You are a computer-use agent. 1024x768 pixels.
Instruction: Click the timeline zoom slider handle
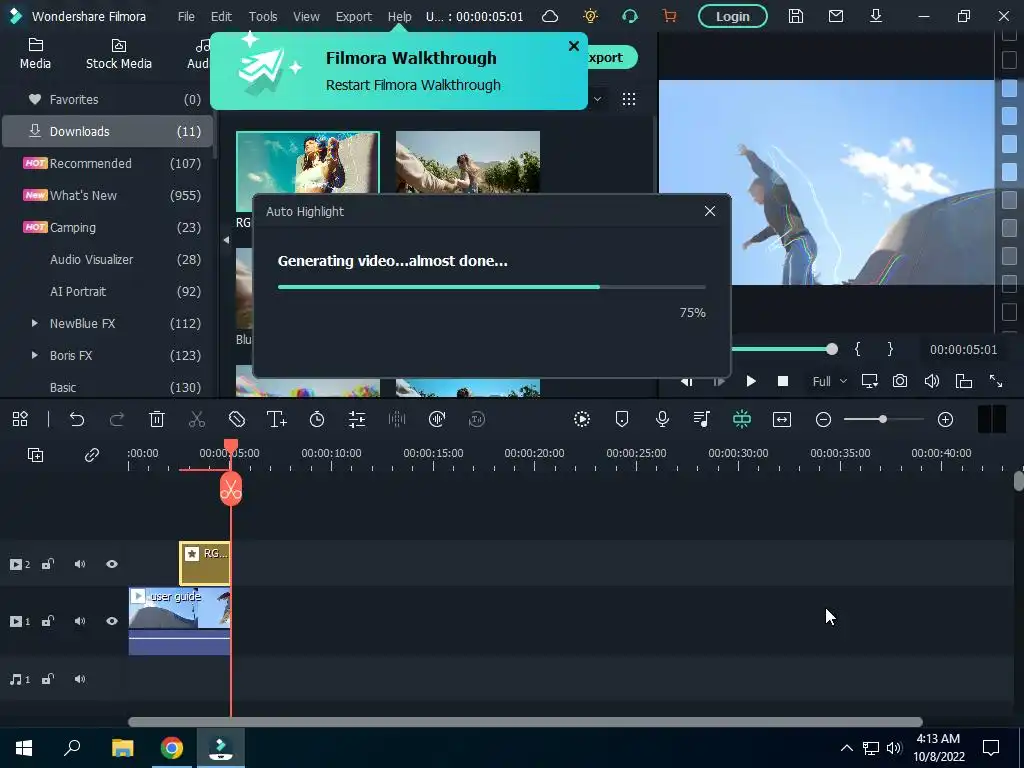(882, 419)
